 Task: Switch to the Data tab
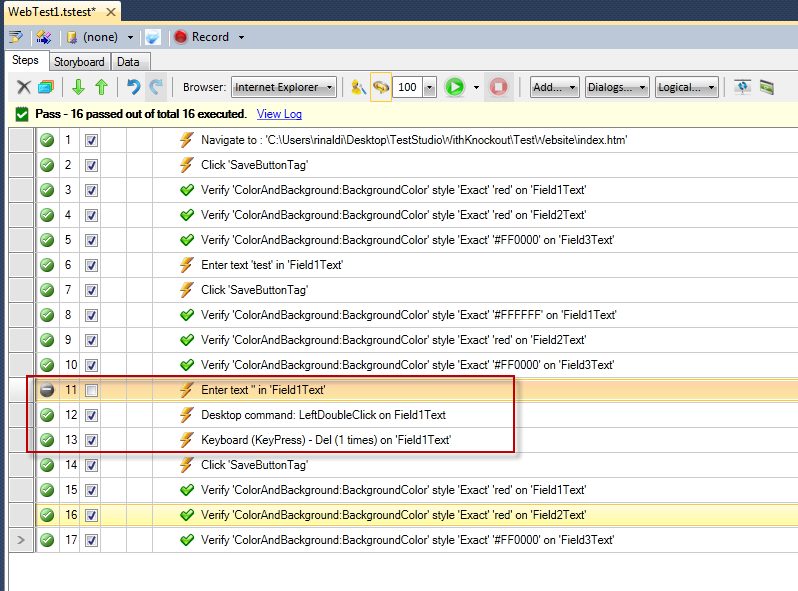128,62
